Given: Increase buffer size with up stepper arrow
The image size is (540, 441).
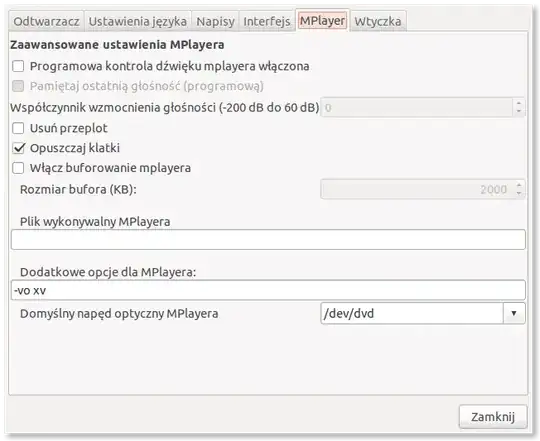Looking at the screenshot, I should pyautogui.click(x=519, y=185).
